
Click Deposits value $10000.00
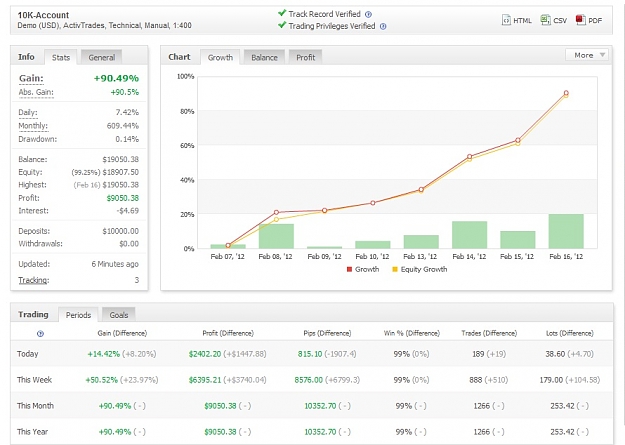120,231
